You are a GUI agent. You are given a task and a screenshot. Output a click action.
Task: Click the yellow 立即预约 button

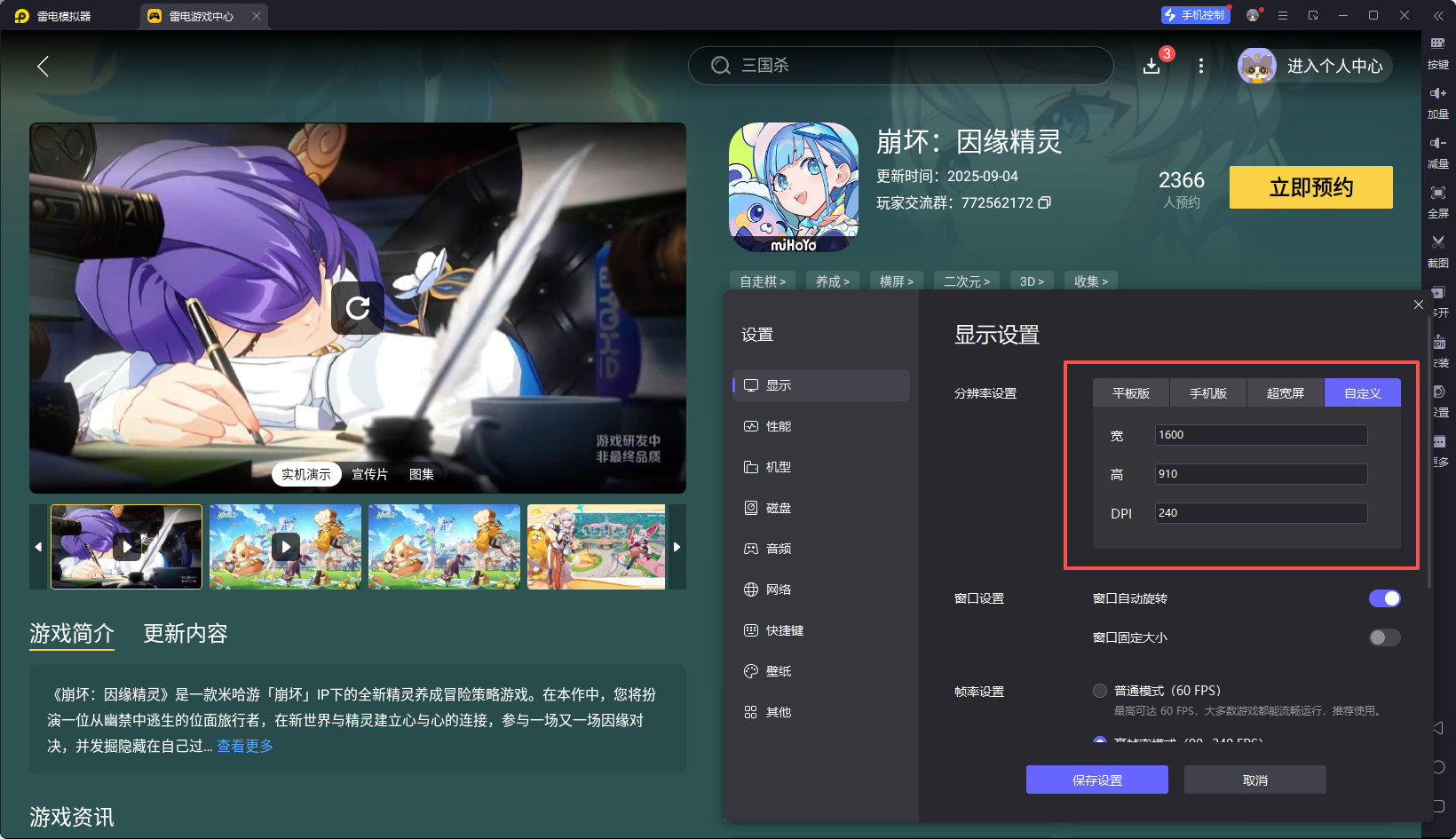pos(1311,187)
